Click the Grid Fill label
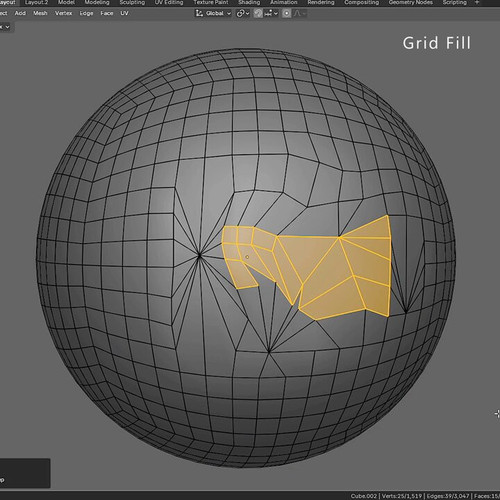 click(x=437, y=43)
